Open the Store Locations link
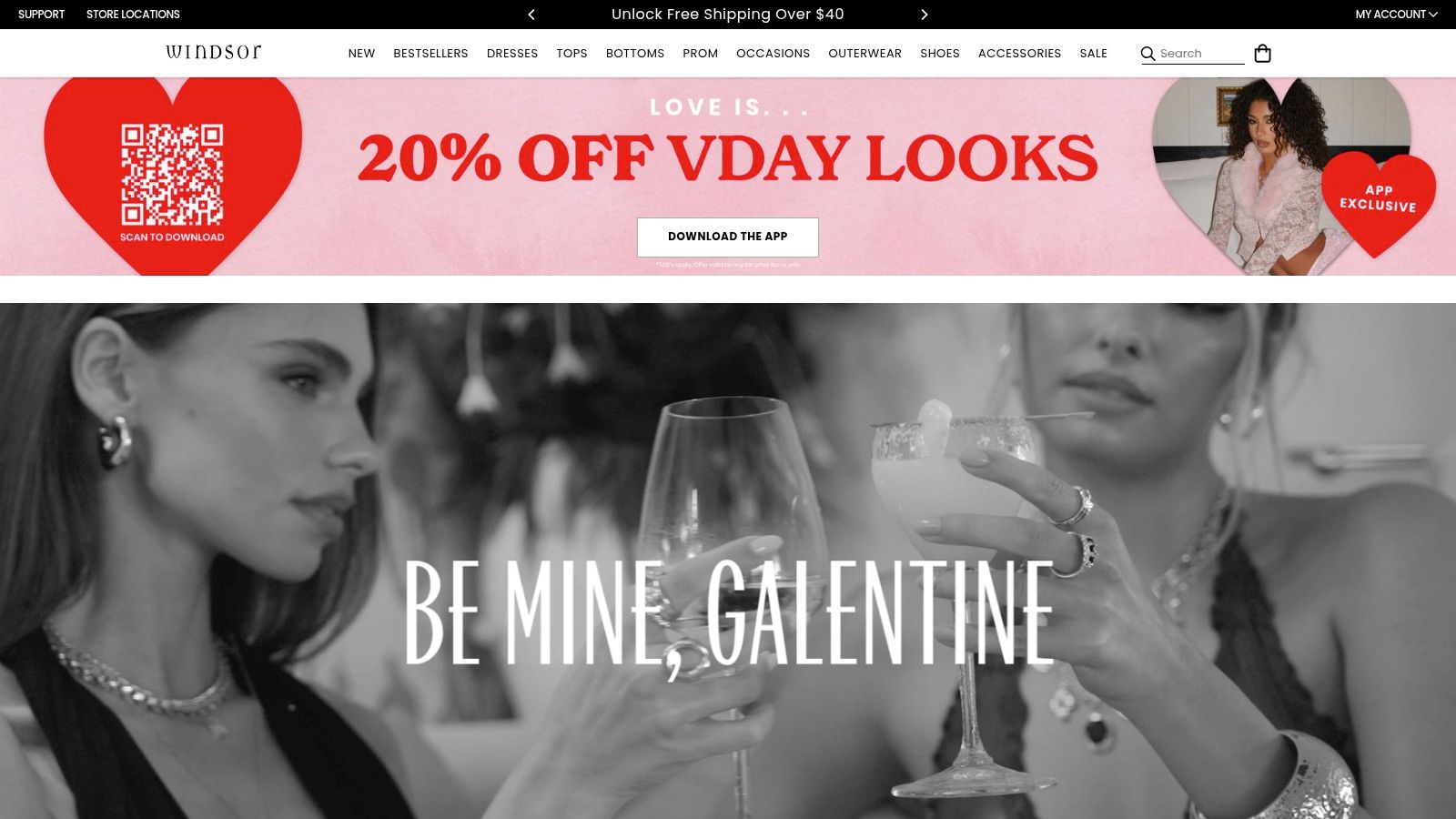The width and height of the screenshot is (1456, 819). [x=133, y=15]
